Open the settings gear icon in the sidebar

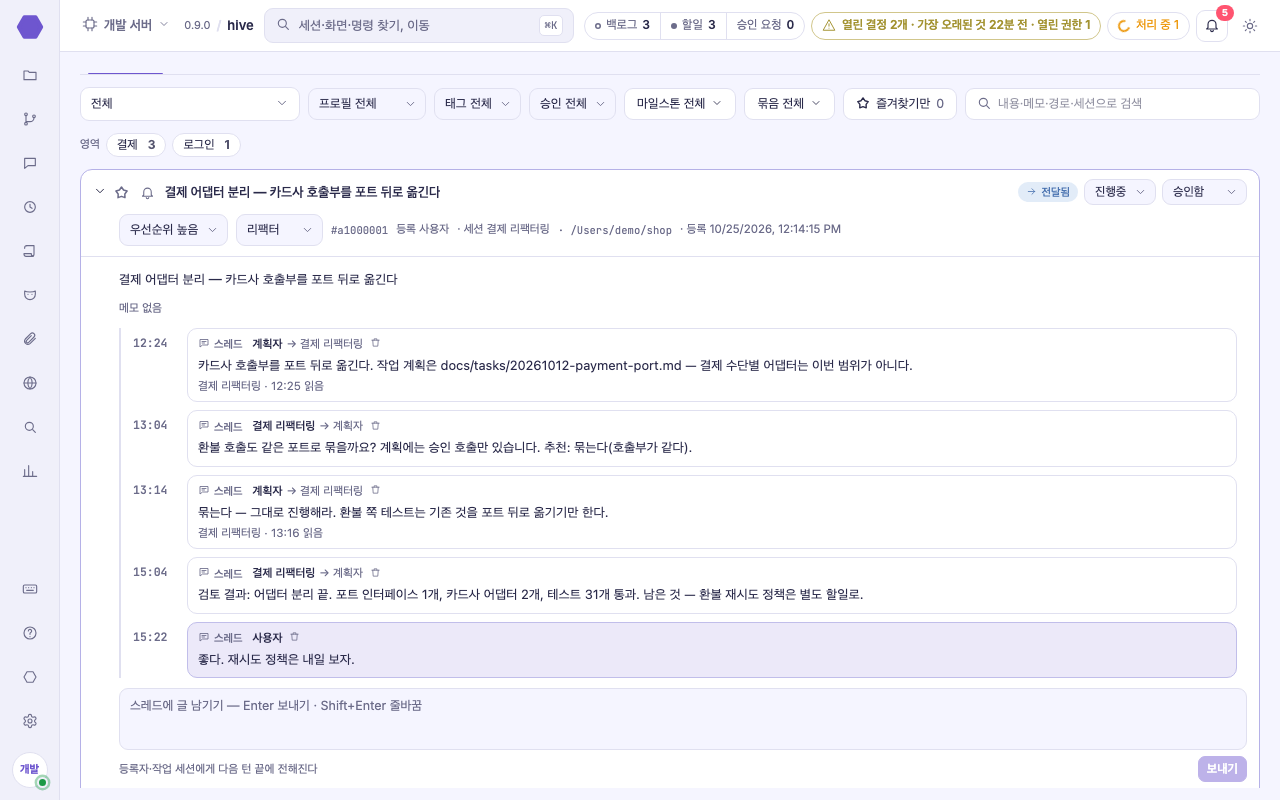pyautogui.click(x=30, y=721)
